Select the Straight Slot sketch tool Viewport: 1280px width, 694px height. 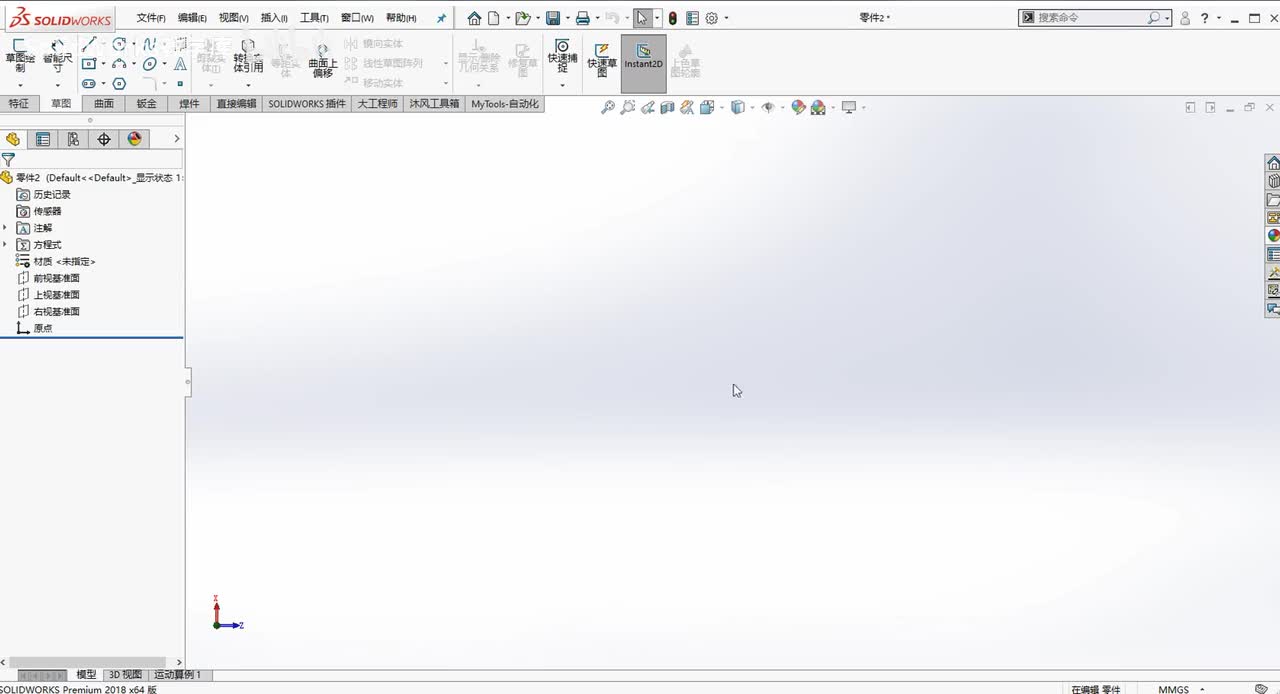click(89, 84)
